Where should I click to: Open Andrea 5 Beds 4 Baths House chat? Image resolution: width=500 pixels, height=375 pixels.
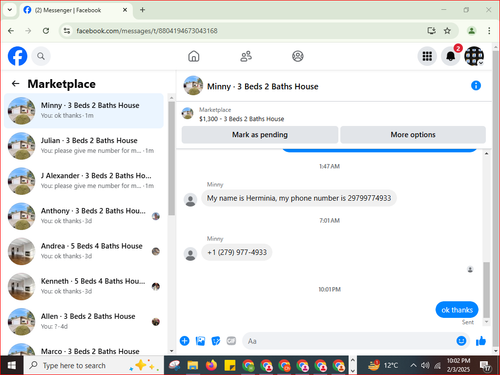(x=84, y=251)
